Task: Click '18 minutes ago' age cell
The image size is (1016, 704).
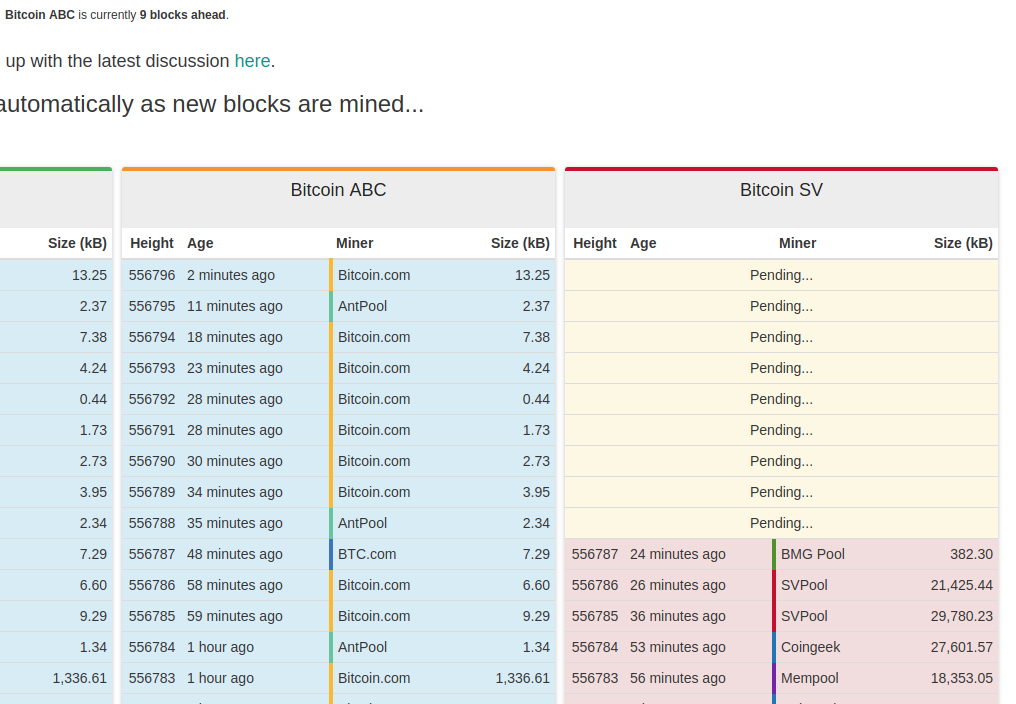Action: (x=235, y=337)
